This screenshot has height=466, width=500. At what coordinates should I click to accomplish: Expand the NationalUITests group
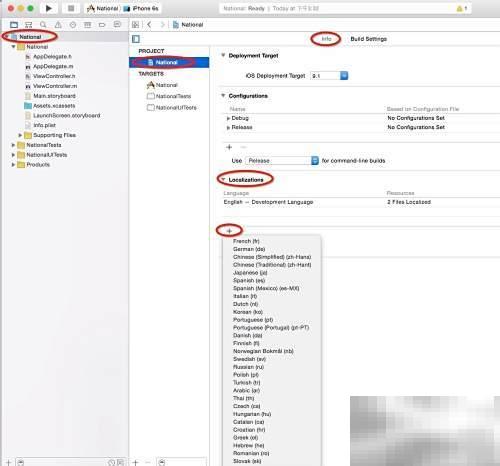click(13, 155)
